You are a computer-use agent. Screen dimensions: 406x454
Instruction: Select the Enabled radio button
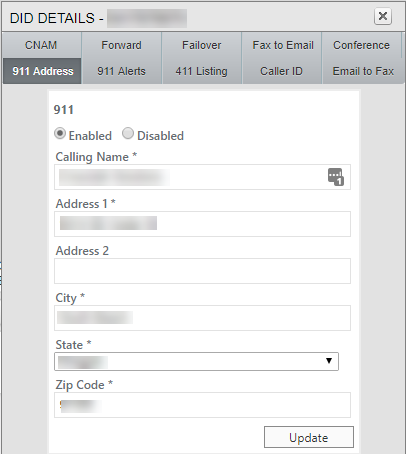click(60, 134)
